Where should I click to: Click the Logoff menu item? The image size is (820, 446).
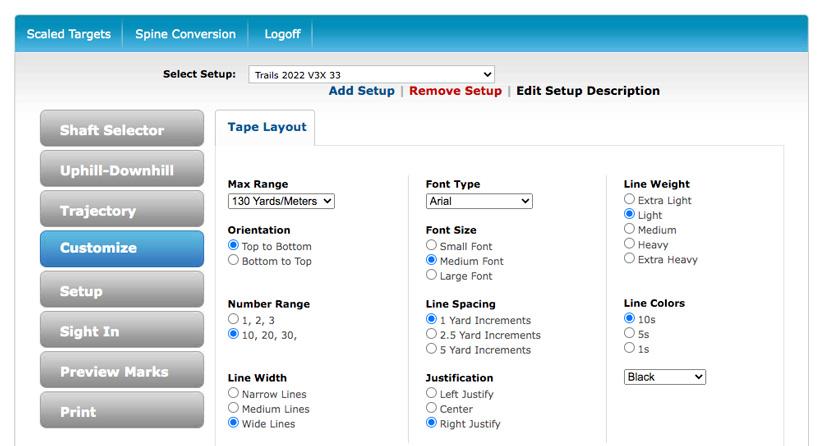(x=282, y=34)
